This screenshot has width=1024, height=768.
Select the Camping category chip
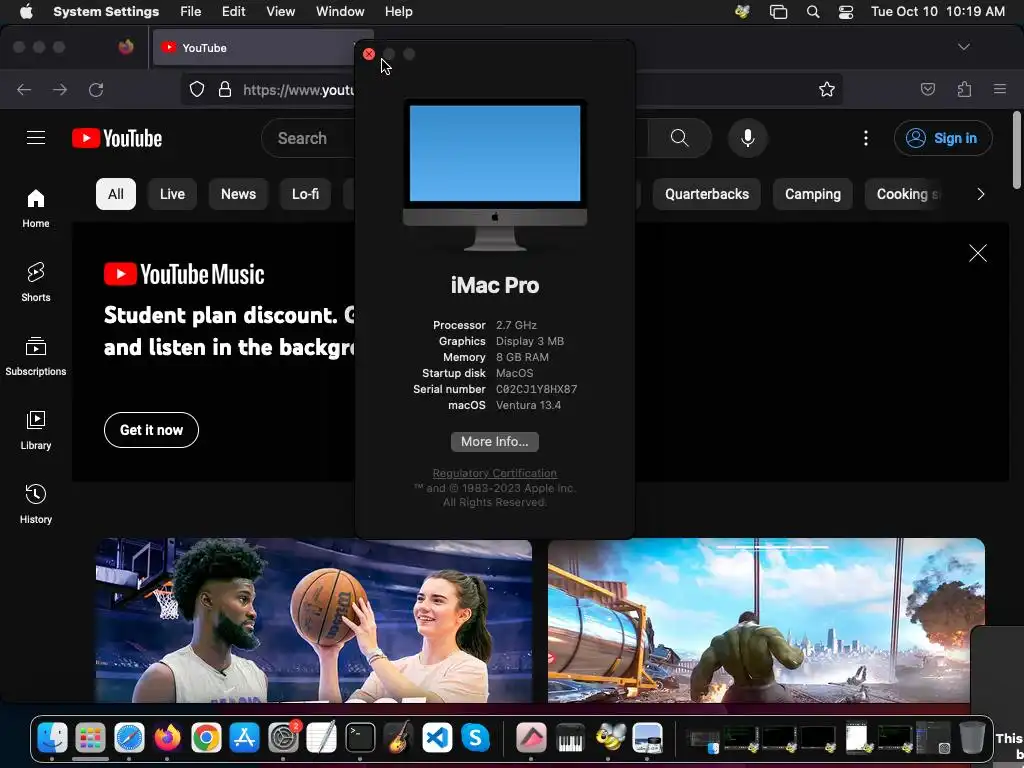click(x=812, y=194)
